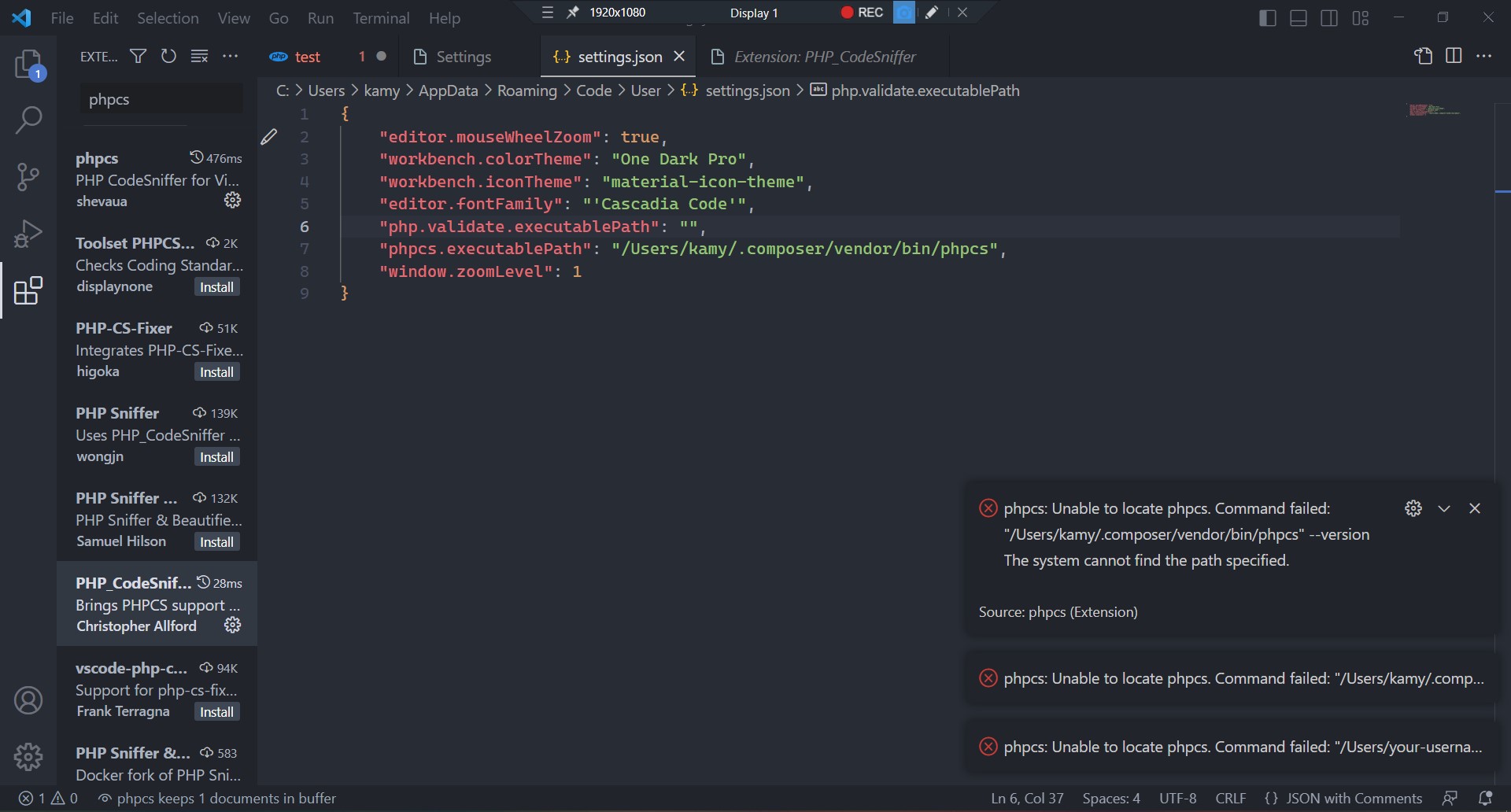This screenshot has height=812, width=1511.
Task: Toggle primary side bar layout icon
Action: tap(1268, 18)
